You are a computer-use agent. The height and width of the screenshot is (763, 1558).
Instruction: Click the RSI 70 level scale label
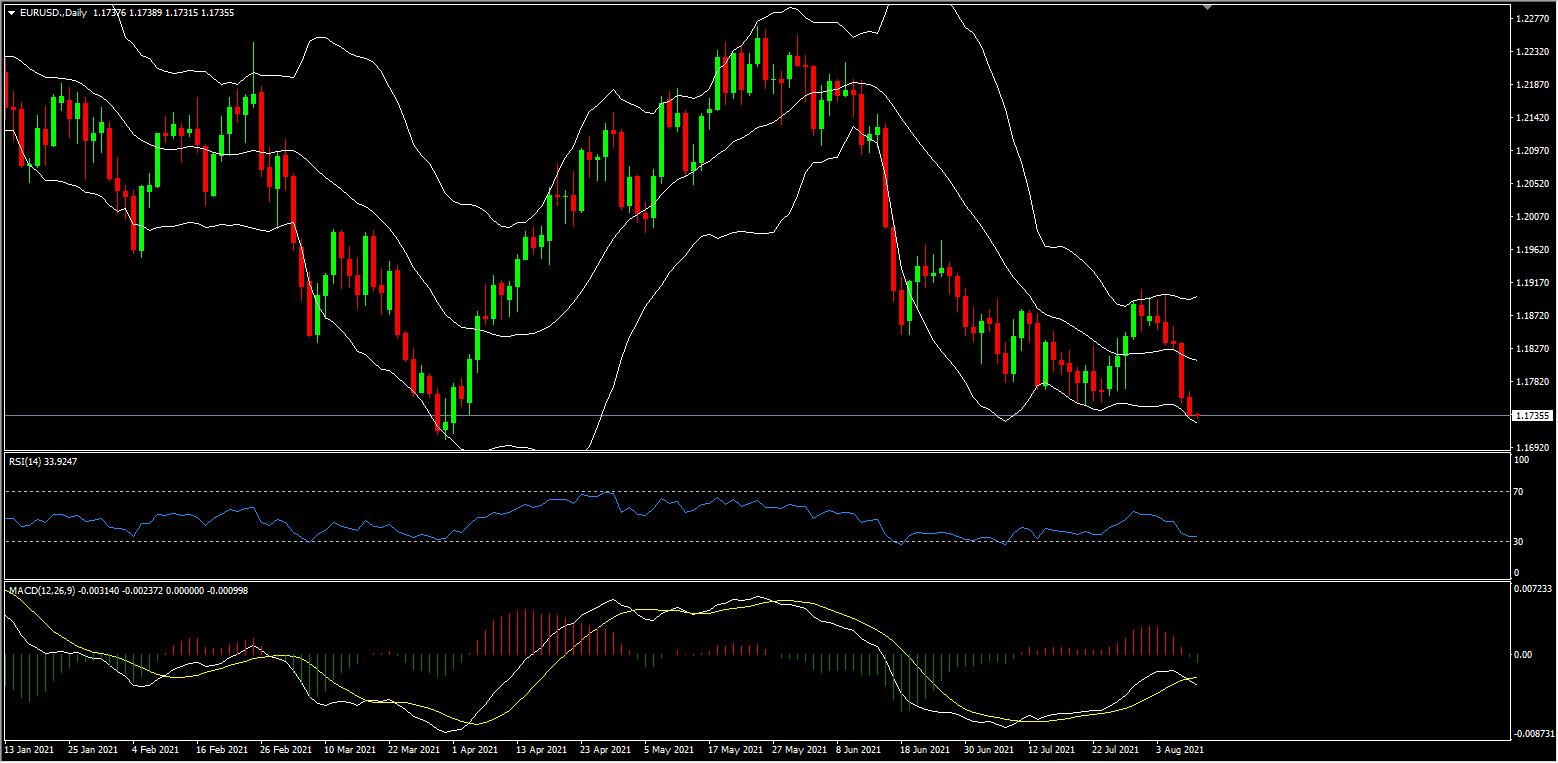[x=1521, y=492]
